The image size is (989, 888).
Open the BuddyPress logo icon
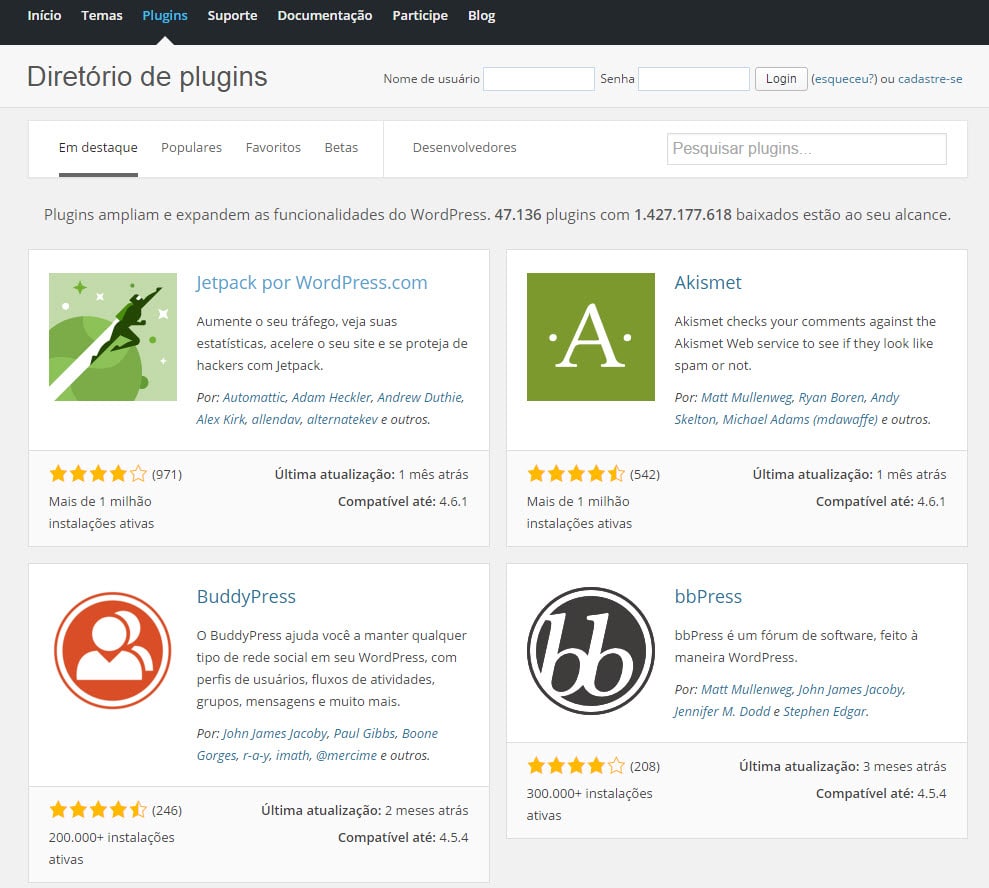click(112, 651)
